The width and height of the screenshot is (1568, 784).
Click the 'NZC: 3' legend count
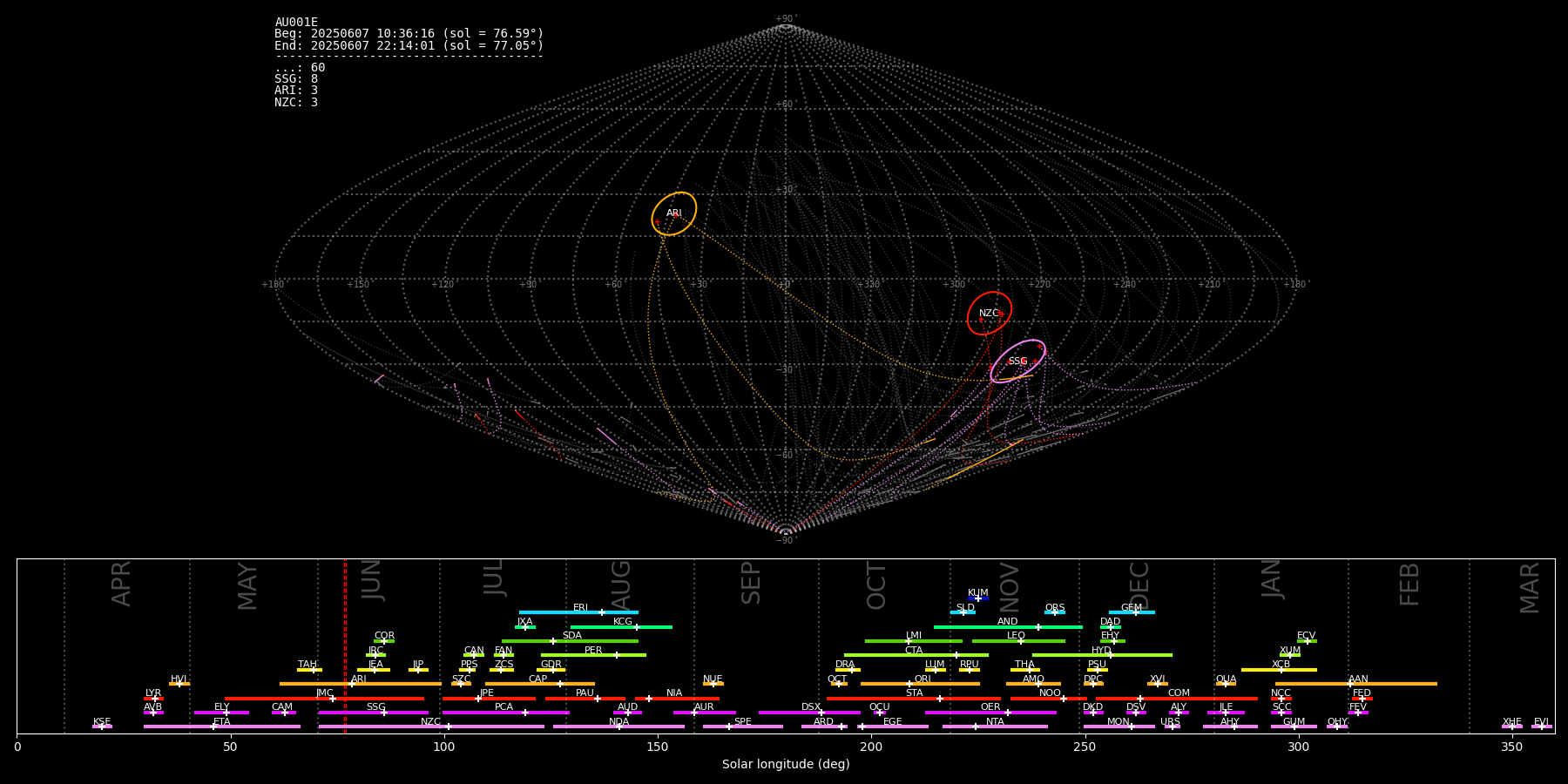pyautogui.click(x=296, y=102)
